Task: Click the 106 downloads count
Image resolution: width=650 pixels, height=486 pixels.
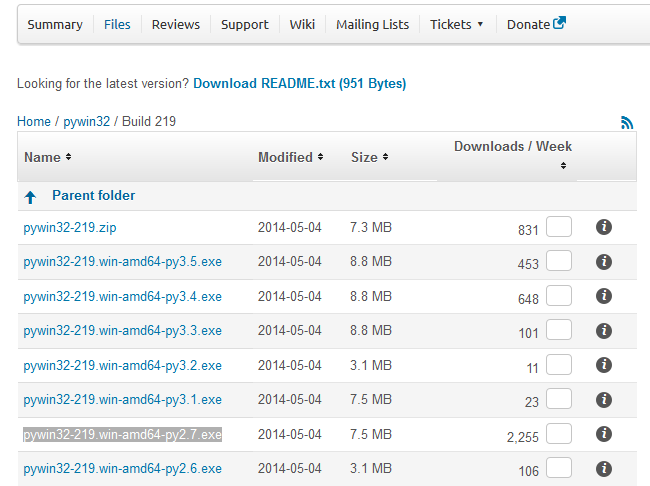Action: pyautogui.click(x=529, y=471)
